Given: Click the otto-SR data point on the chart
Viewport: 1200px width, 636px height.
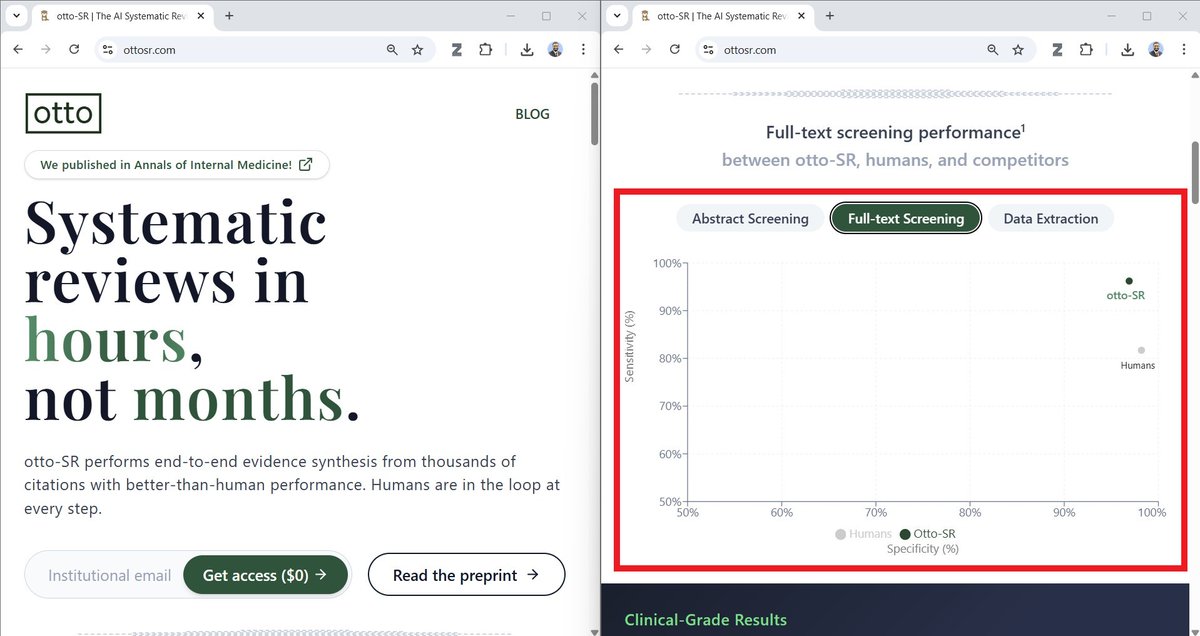Looking at the screenshot, I should point(1129,281).
